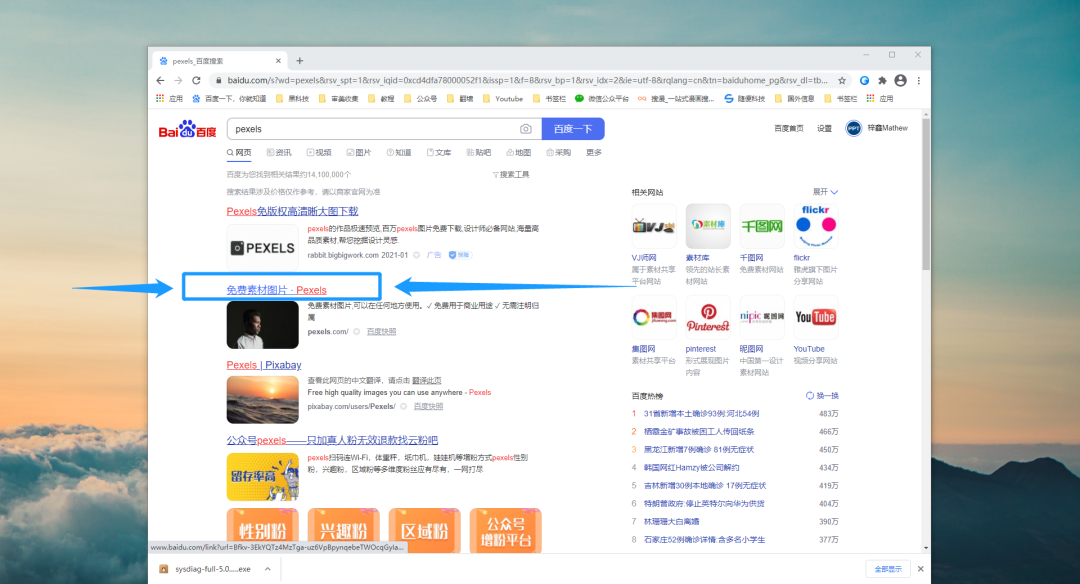Click the address bar URL
Image resolution: width=1080 pixels, height=584 pixels.
[x=527, y=81]
